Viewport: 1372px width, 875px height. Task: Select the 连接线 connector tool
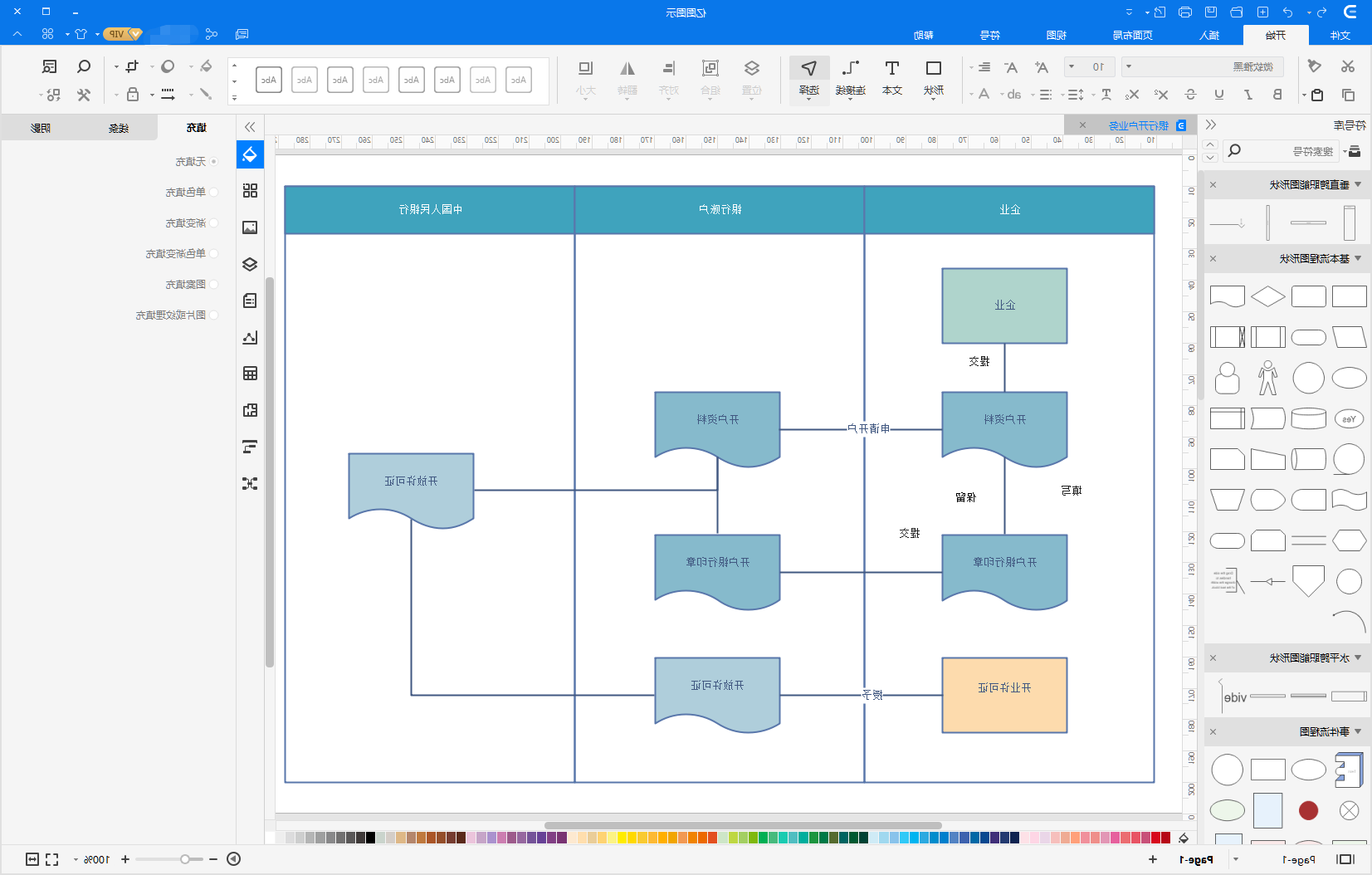pyautogui.click(x=851, y=78)
